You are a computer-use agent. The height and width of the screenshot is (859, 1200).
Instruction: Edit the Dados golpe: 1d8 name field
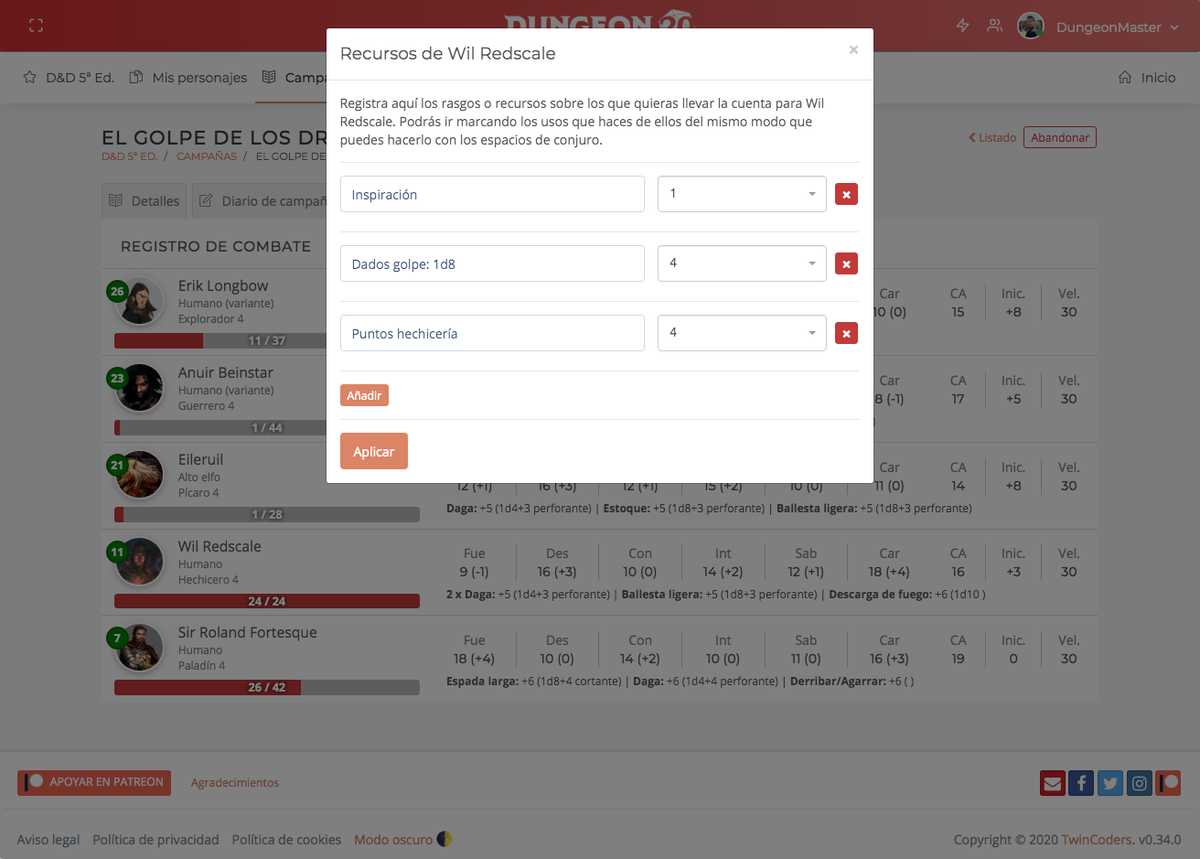coord(492,263)
